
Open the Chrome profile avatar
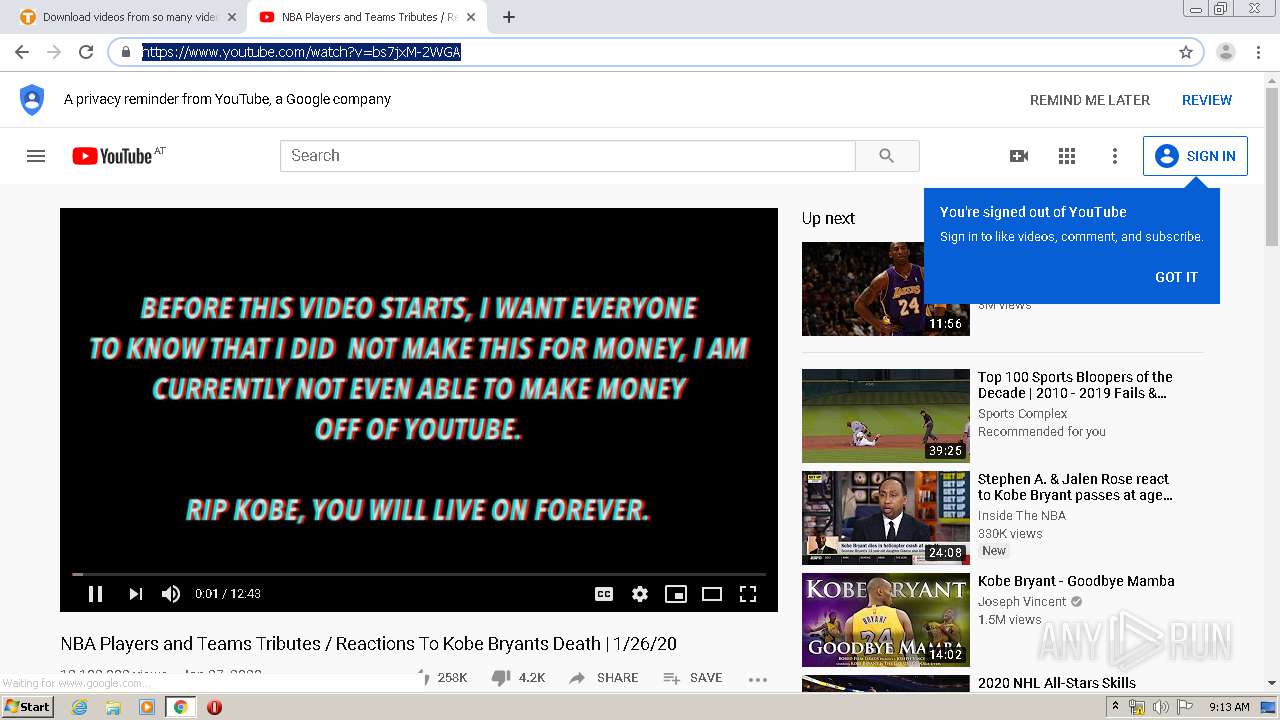point(1226,52)
